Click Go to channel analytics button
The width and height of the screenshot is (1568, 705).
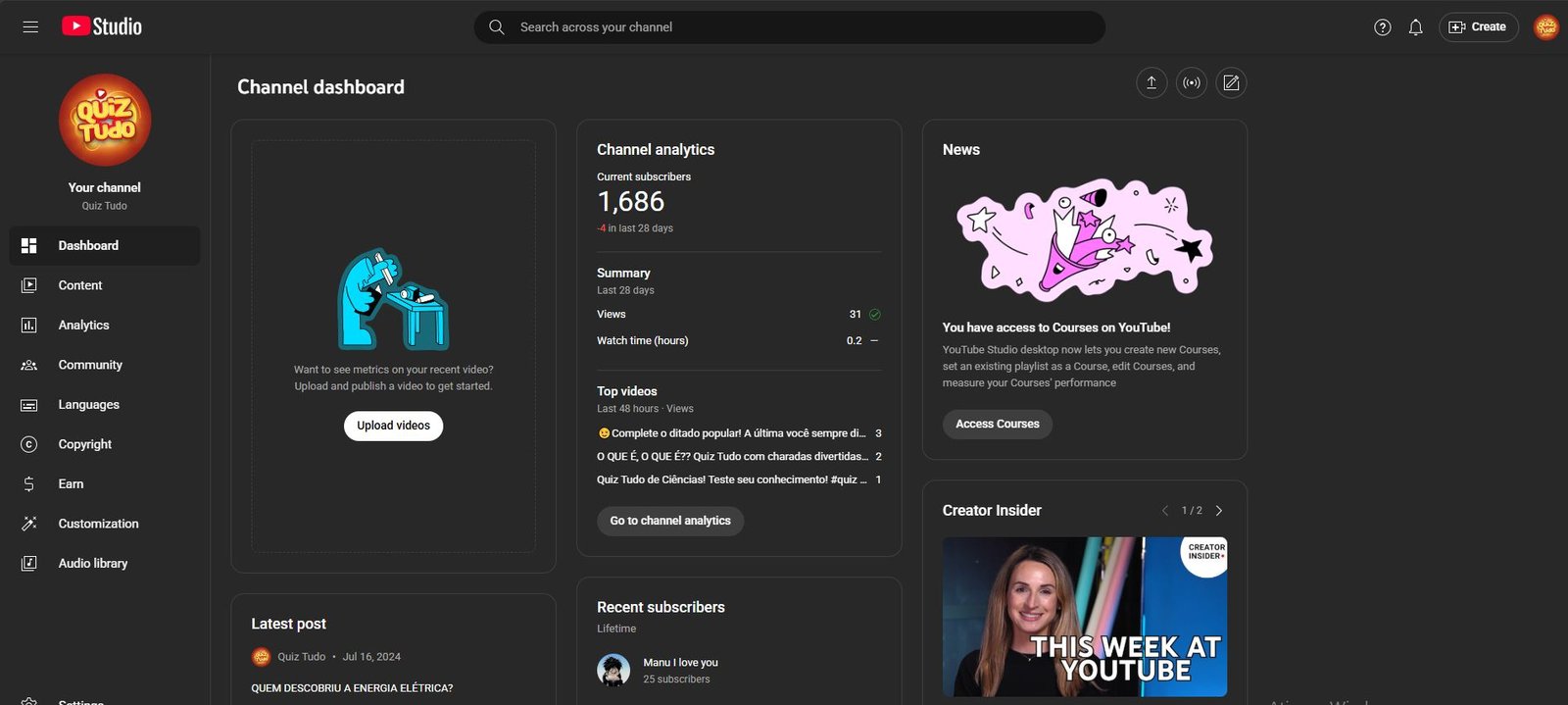tap(670, 521)
